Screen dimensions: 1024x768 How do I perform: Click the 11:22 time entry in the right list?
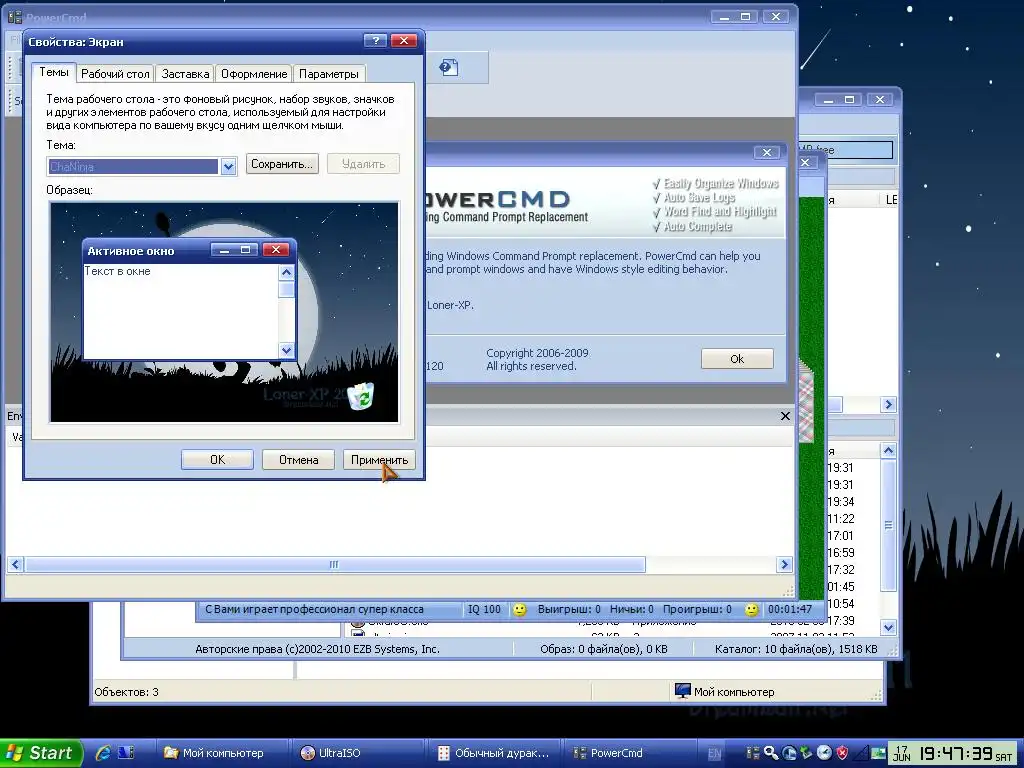840,519
